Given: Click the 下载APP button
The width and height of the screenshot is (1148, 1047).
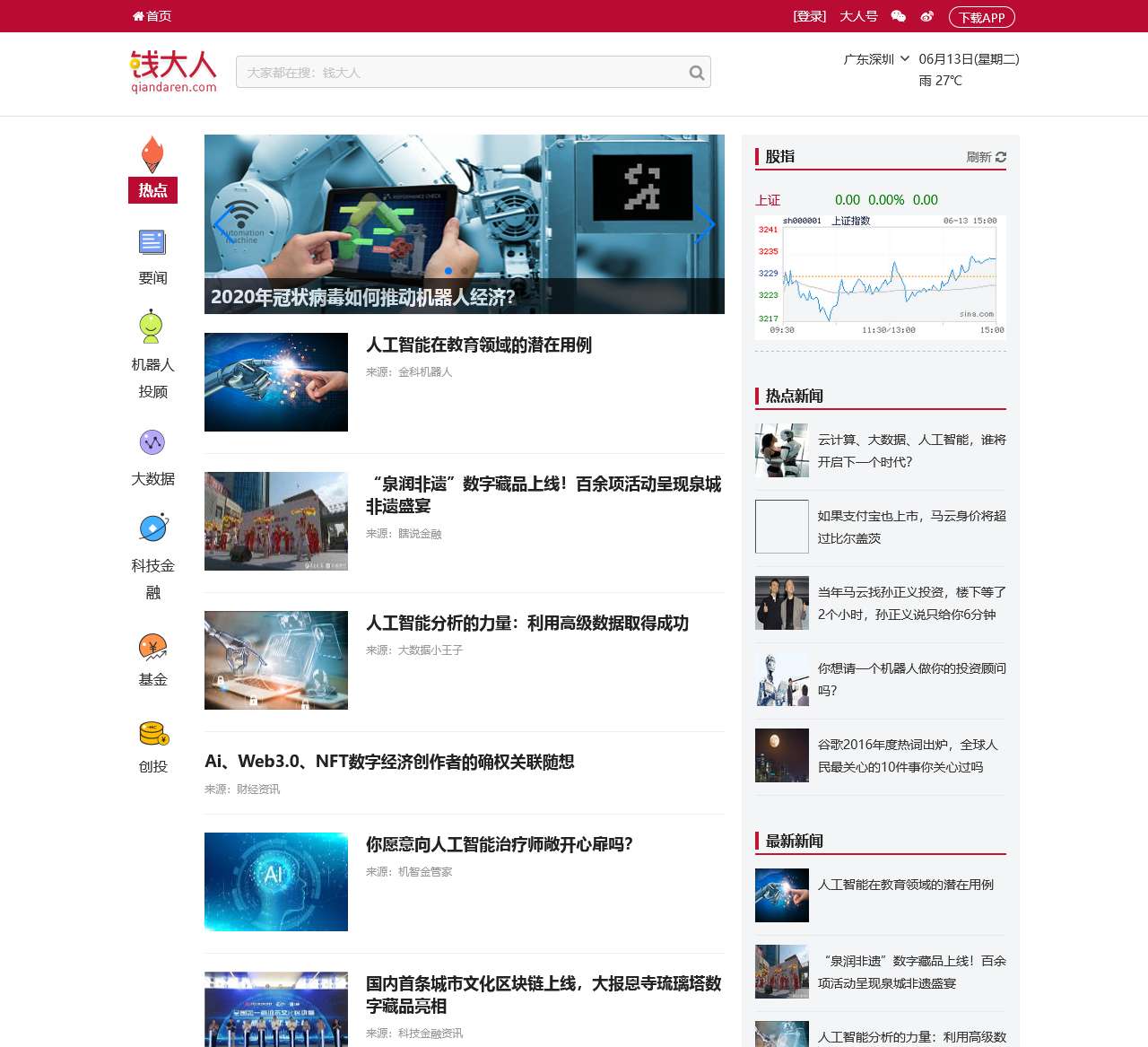Looking at the screenshot, I should 981,17.
